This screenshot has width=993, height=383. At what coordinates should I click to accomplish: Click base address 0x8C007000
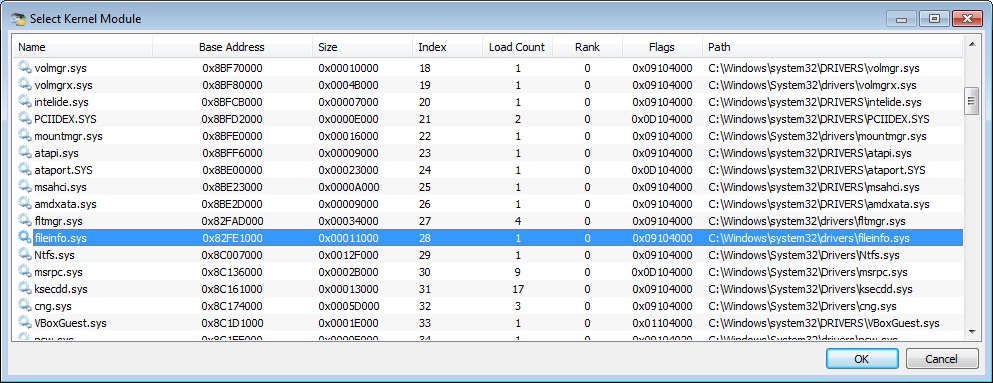pyautogui.click(x=232, y=255)
